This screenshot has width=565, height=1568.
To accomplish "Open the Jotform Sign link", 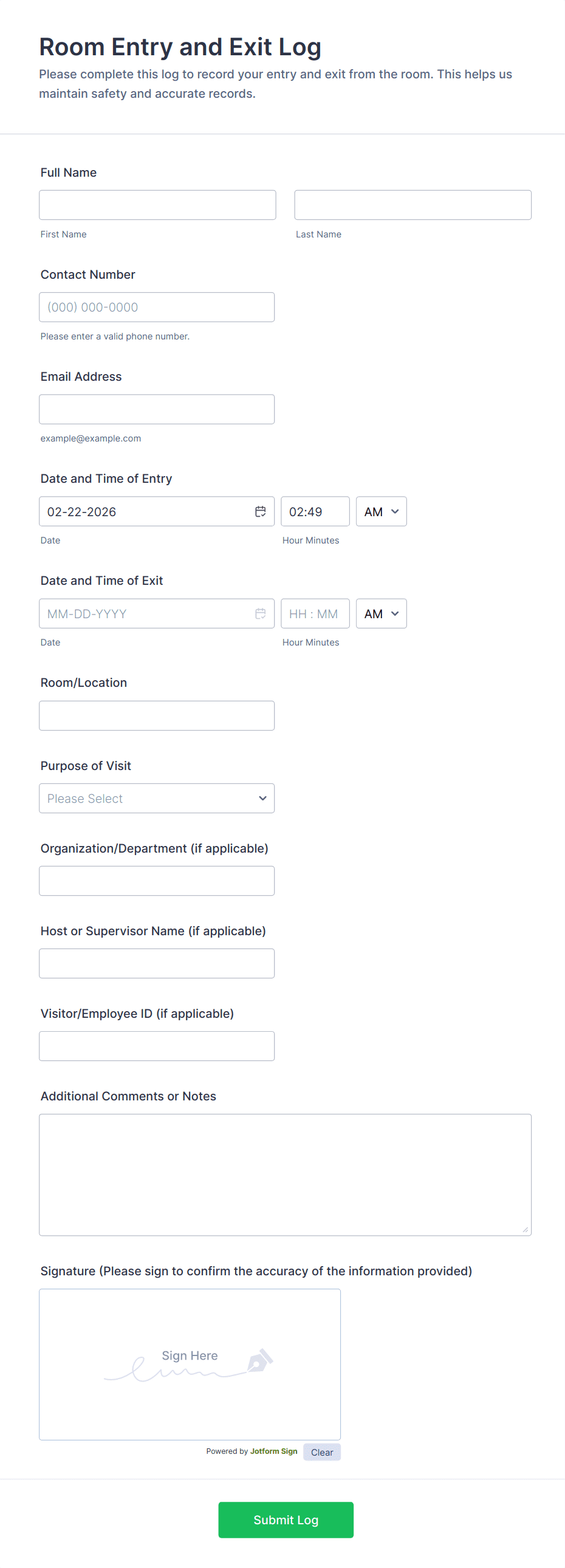I will [x=273, y=1451].
